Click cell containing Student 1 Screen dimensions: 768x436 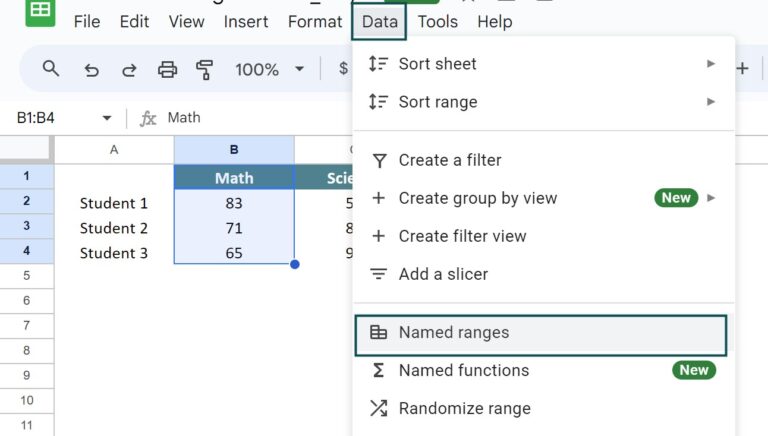pos(114,202)
